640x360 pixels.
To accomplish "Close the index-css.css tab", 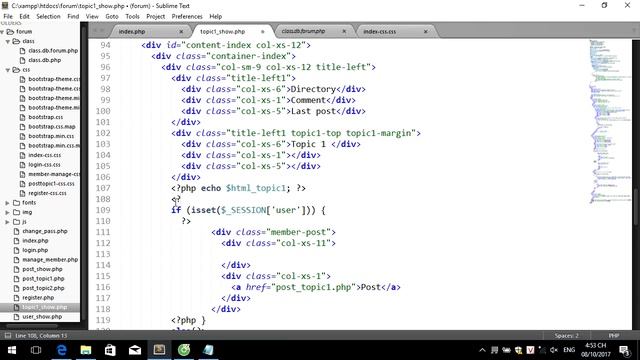I will click(x=426, y=31).
